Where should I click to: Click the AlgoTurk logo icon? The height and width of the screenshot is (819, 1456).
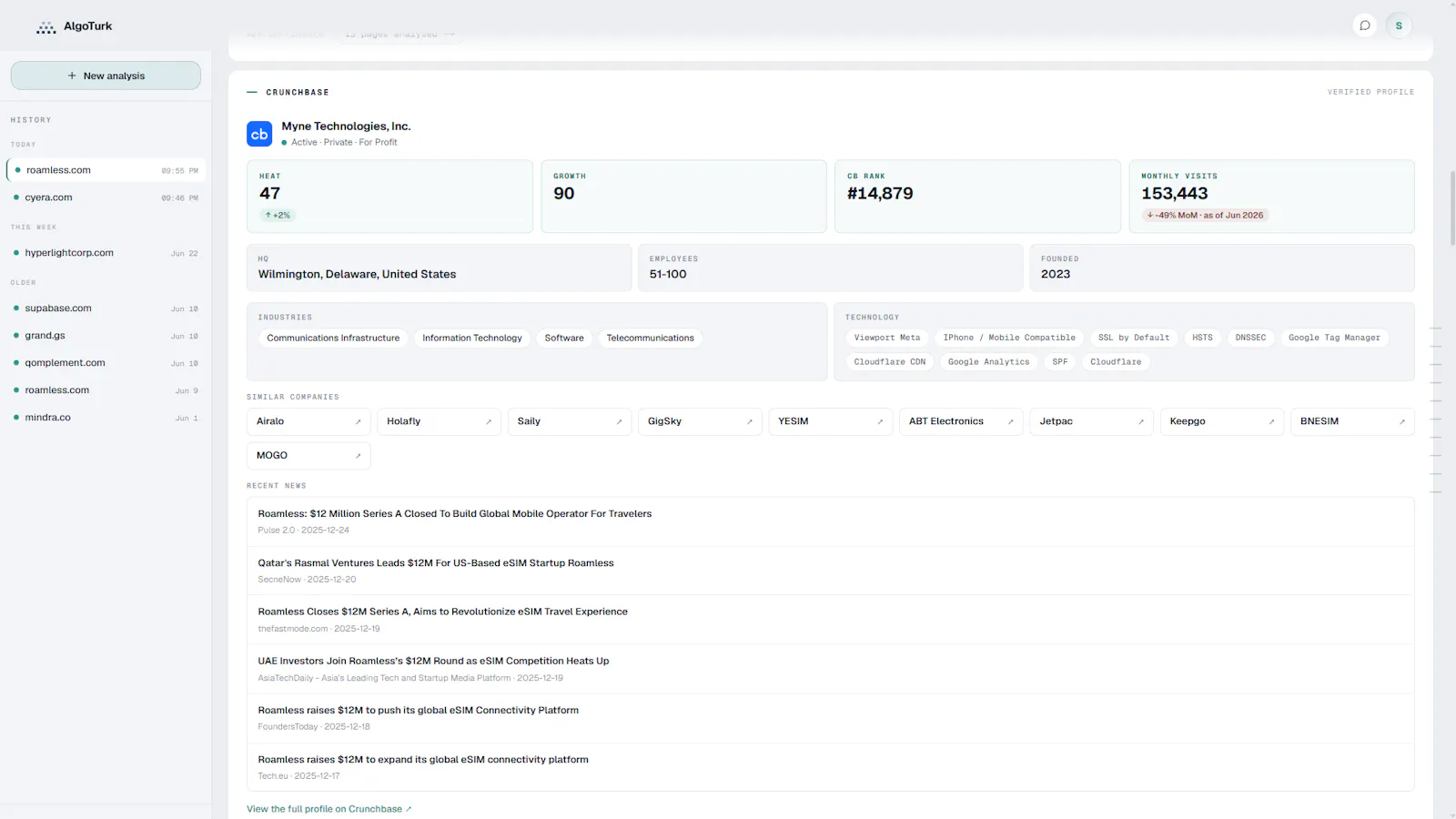coord(45,27)
